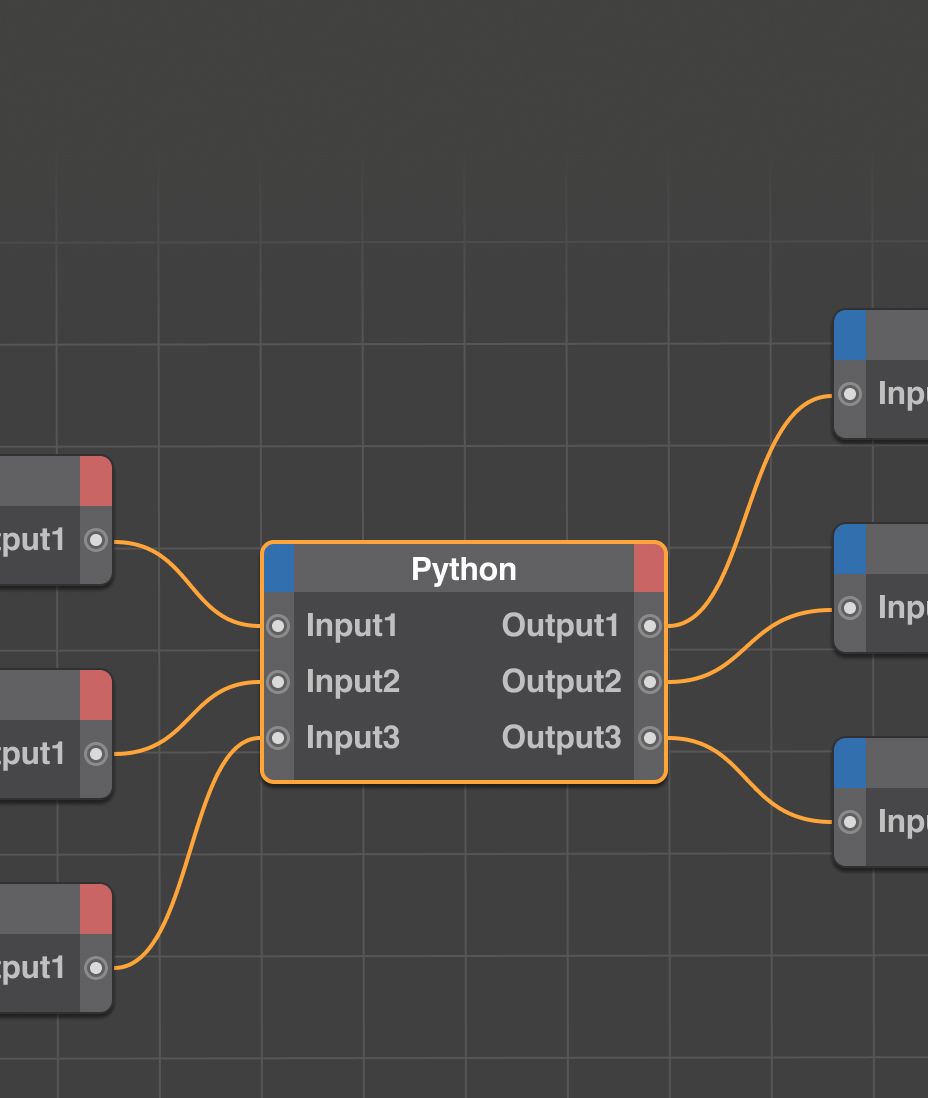This screenshot has width=928, height=1098.
Task: Open the Python node's red outputs menu
Action: (x=649, y=569)
